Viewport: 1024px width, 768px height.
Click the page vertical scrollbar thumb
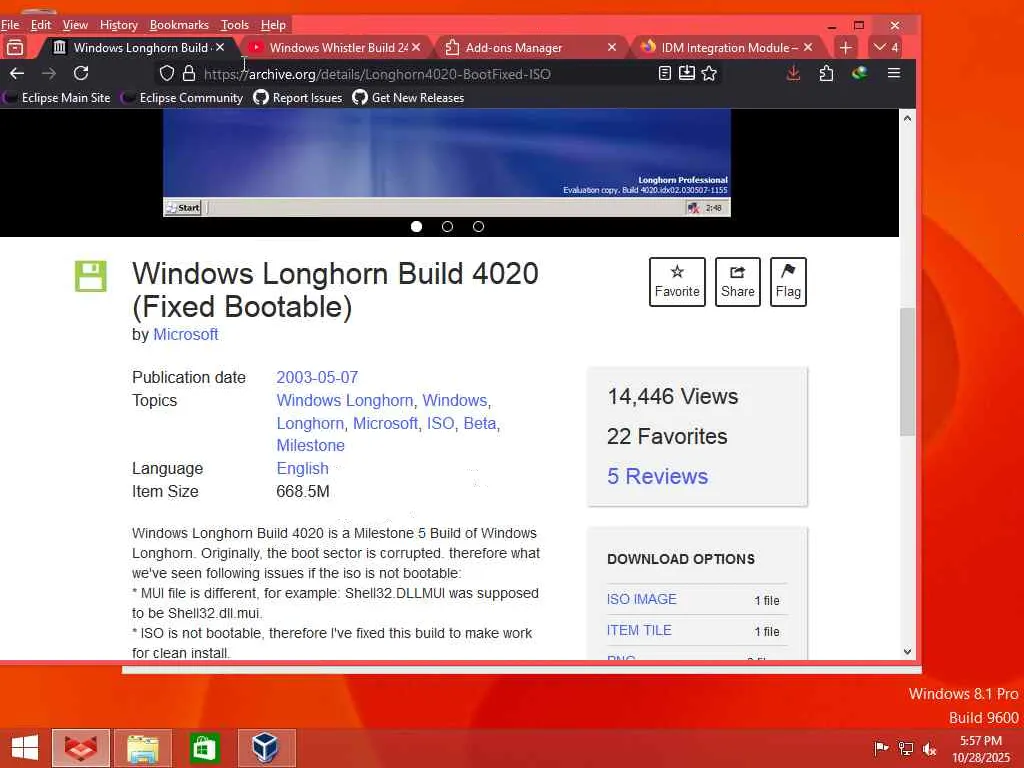point(907,371)
